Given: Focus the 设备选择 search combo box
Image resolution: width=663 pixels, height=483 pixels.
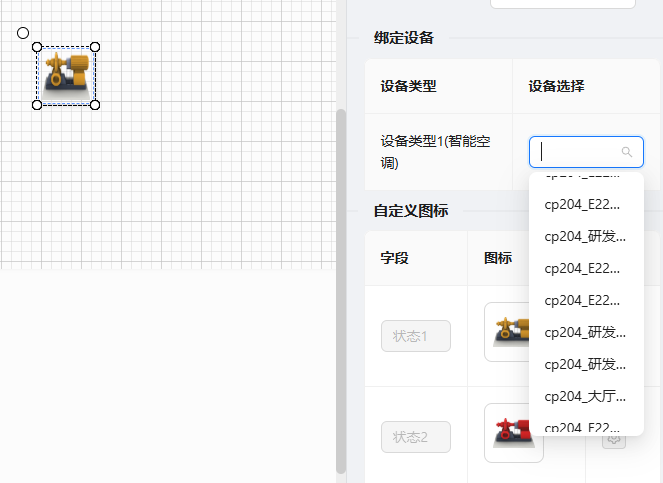Looking at the screenshot, I should [x=586, y=152].
